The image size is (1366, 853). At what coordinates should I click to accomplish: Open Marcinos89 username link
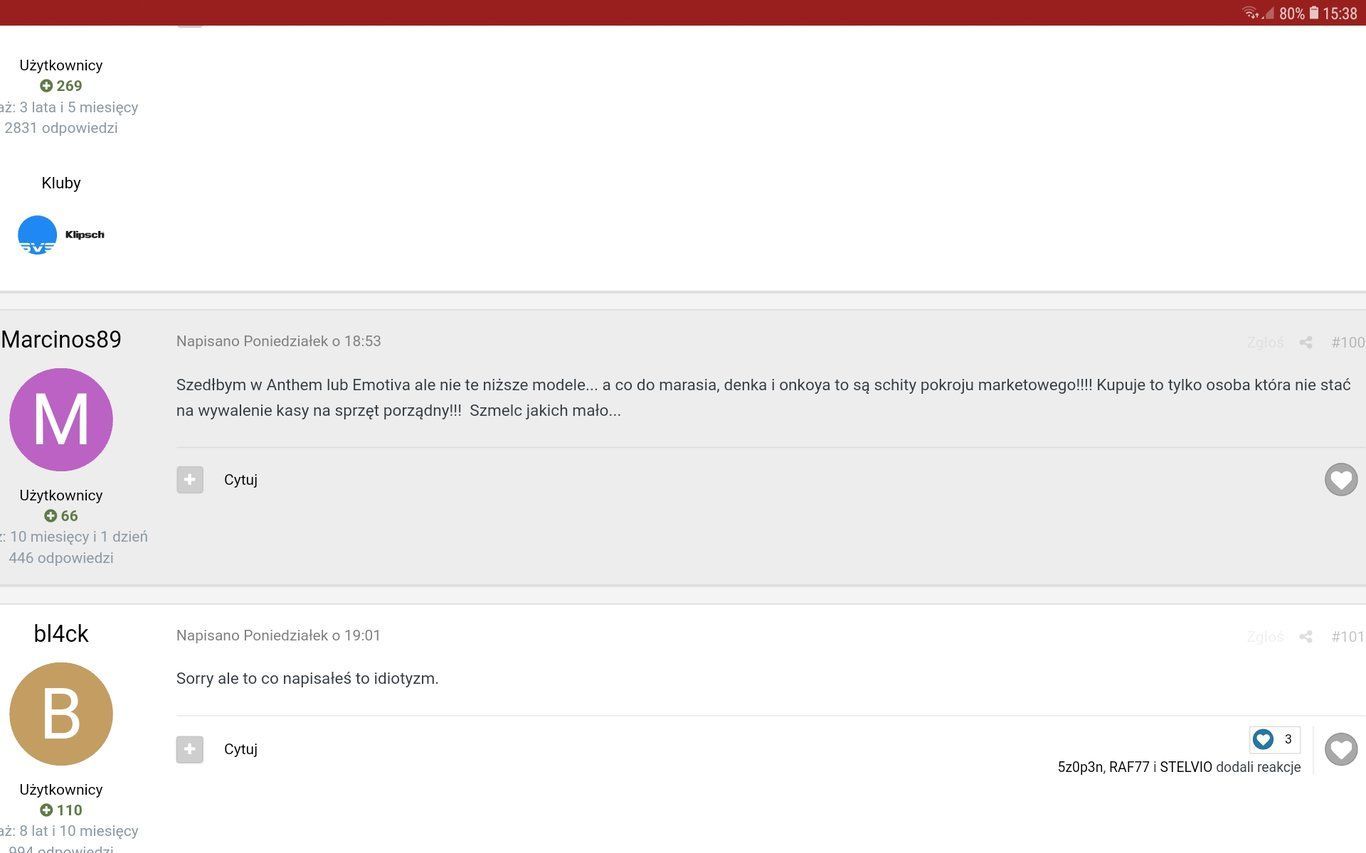click(x=61, y=340)
